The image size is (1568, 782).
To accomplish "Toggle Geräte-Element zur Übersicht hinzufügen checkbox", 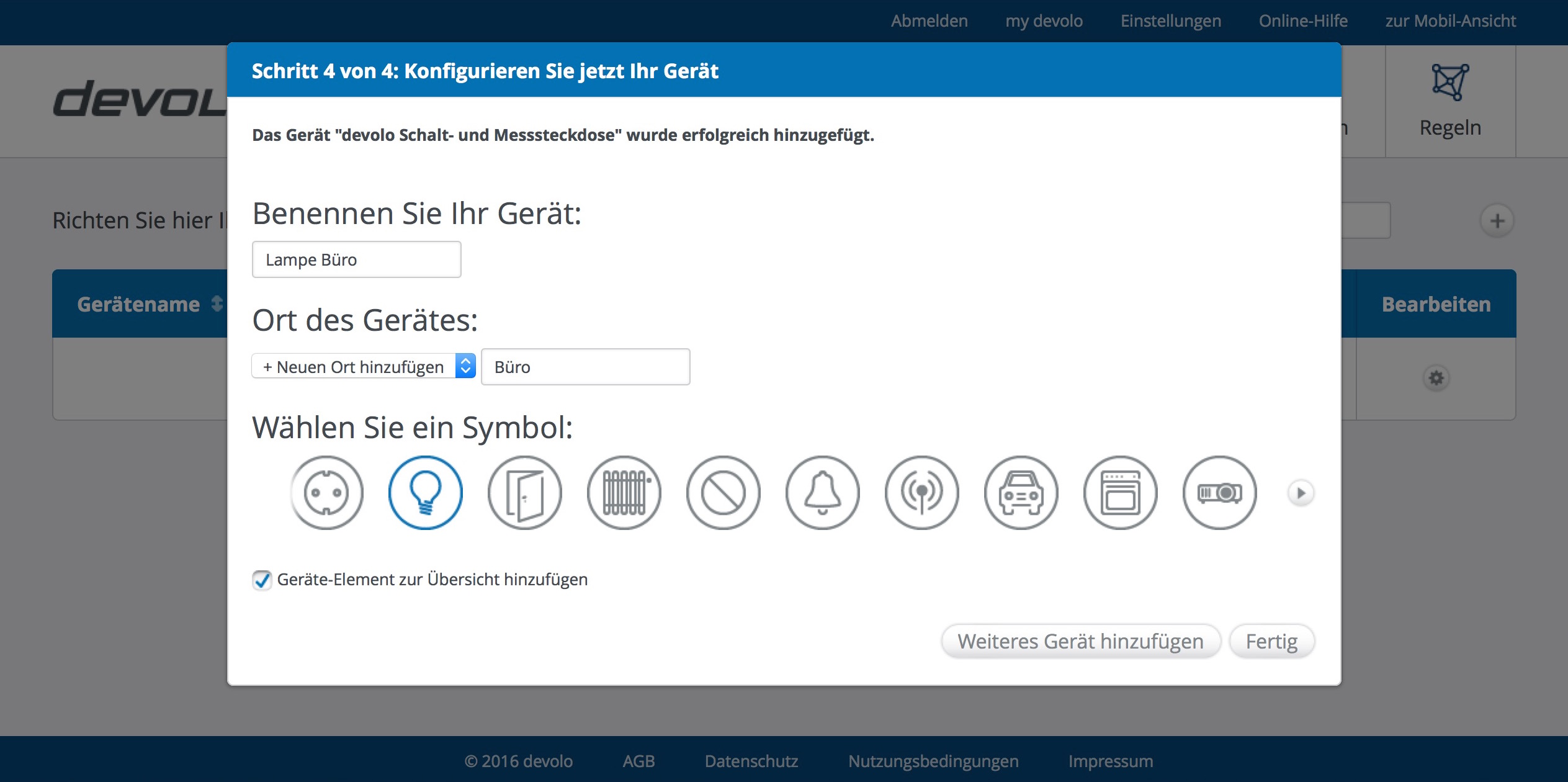I will [262, 580].
